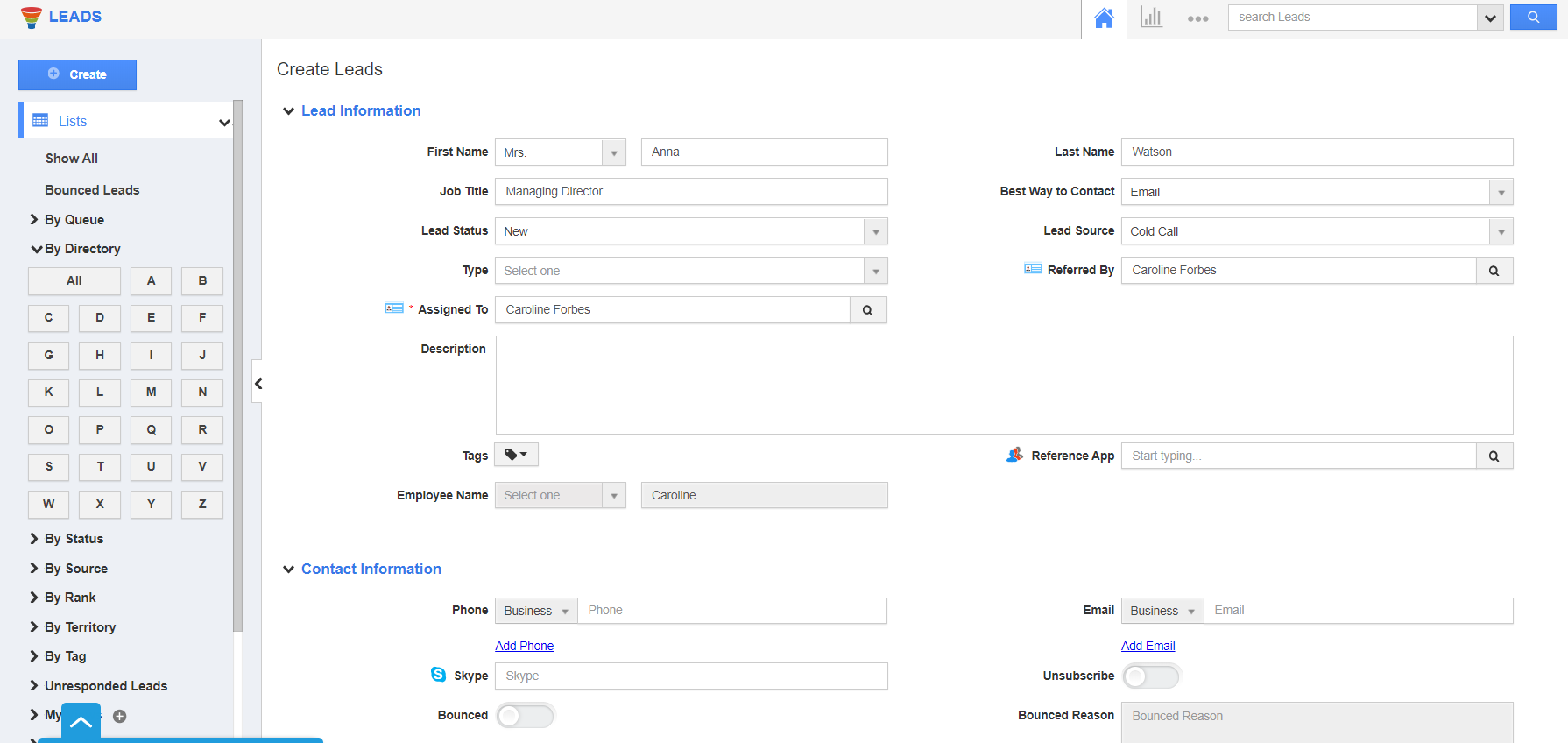Toggle the Bounced switch
The width and height of the screenshot is (1568, 743).
point(525,716)
